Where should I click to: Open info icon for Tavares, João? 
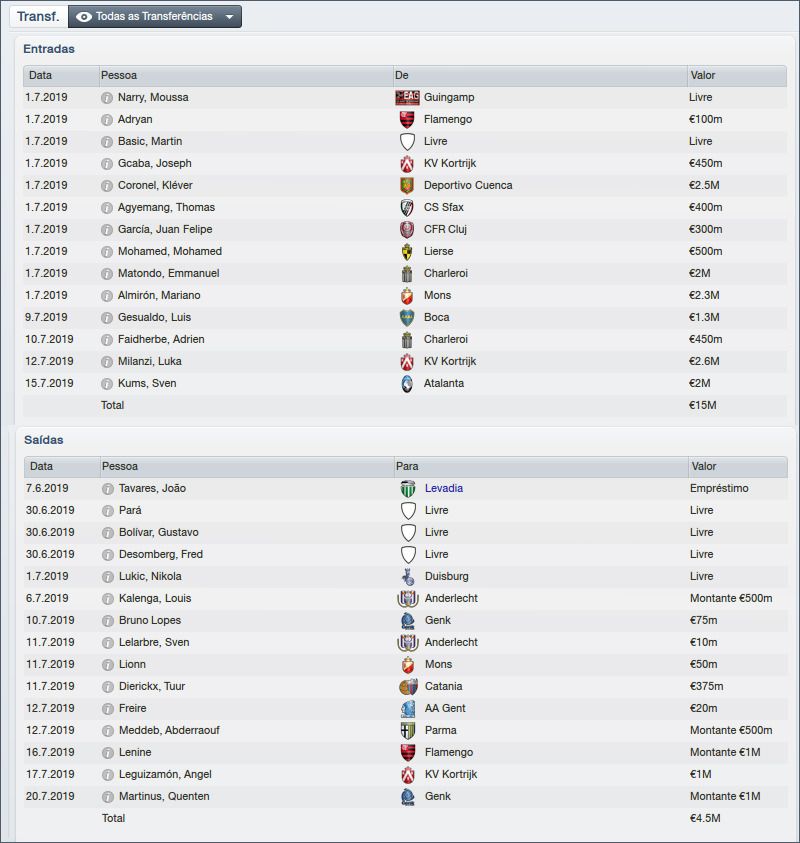[108, 489]
